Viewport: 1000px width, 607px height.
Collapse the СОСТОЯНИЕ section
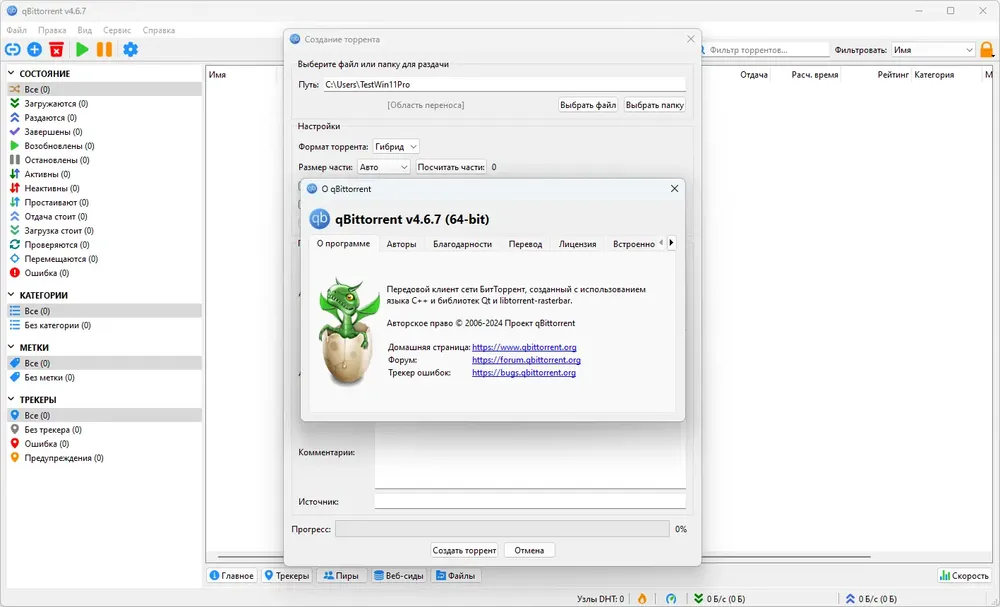pyautogui.click(x=11, y=73)
